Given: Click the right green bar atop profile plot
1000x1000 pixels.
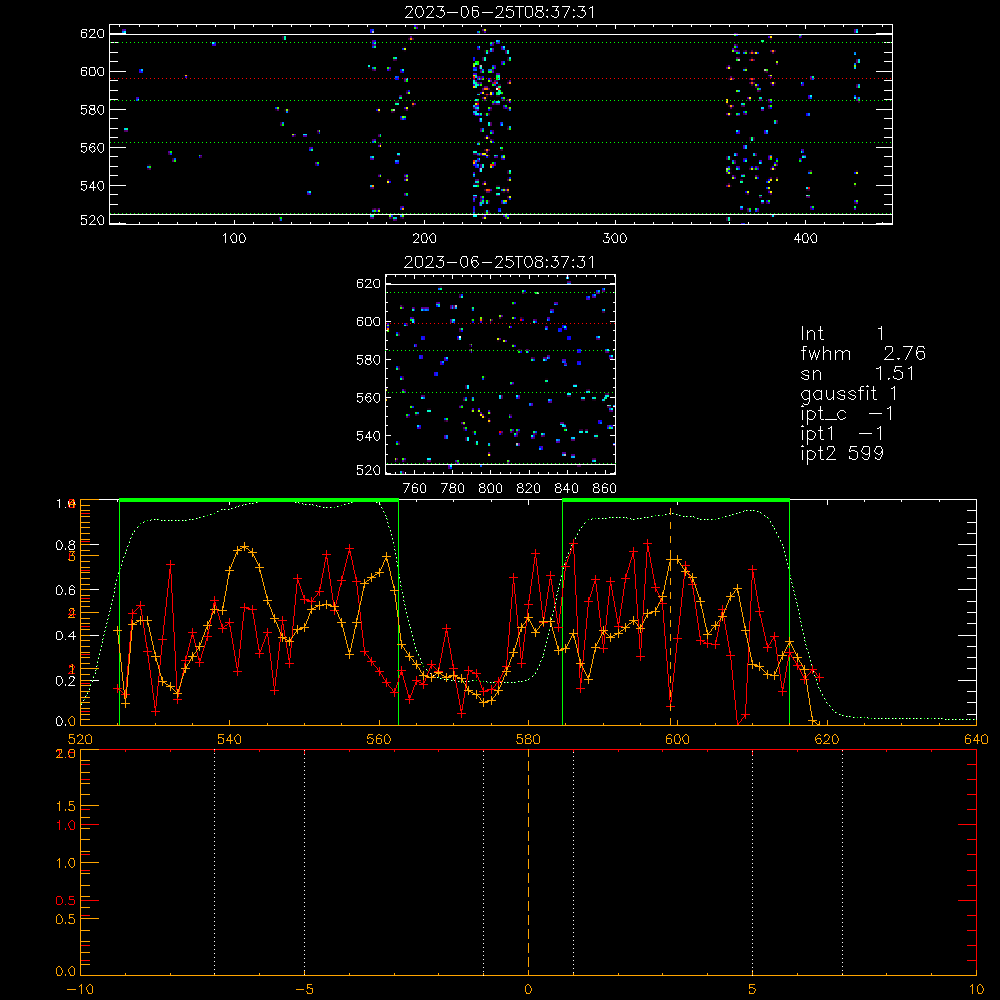Looking at the screenshot, I should (x=676, y=501).
